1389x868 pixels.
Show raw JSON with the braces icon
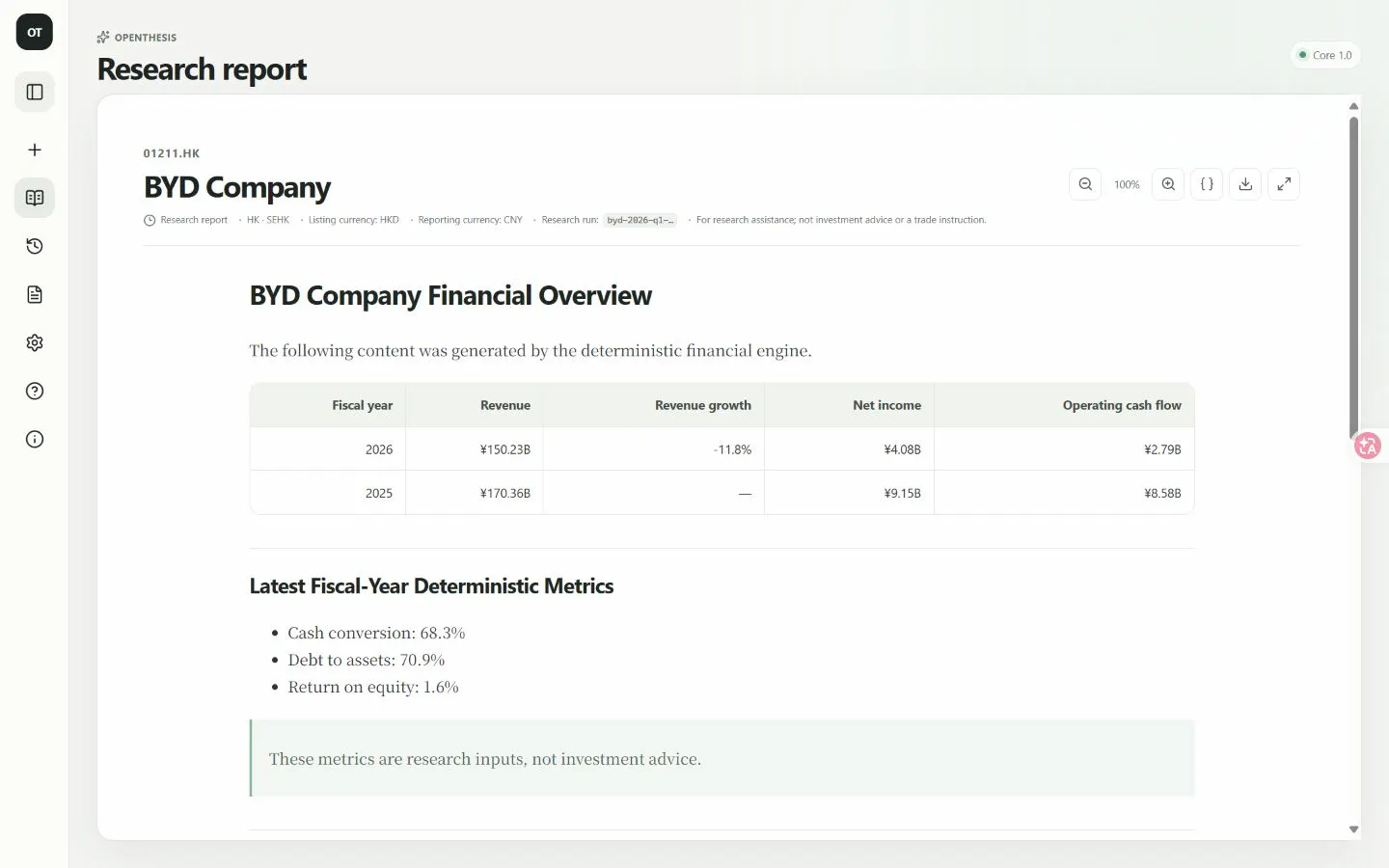(x=1207, y=184)
